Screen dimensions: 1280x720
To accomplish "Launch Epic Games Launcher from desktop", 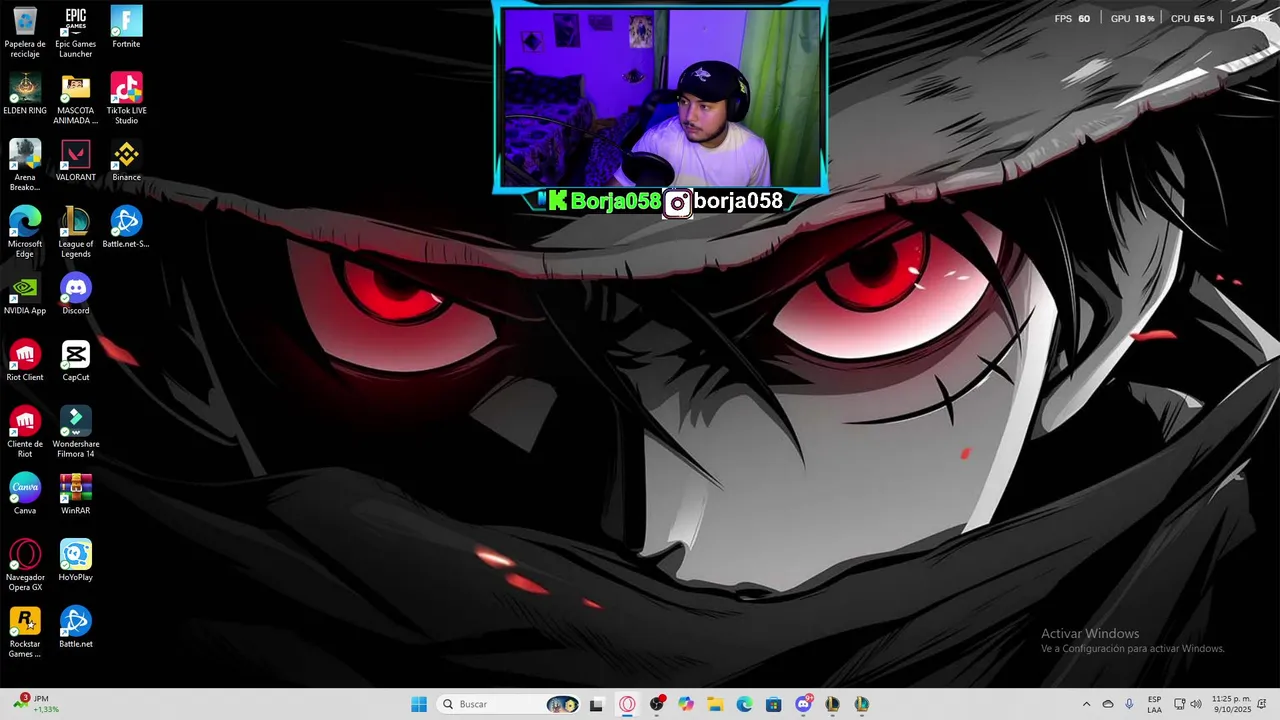I will click(x=76, y=32).
